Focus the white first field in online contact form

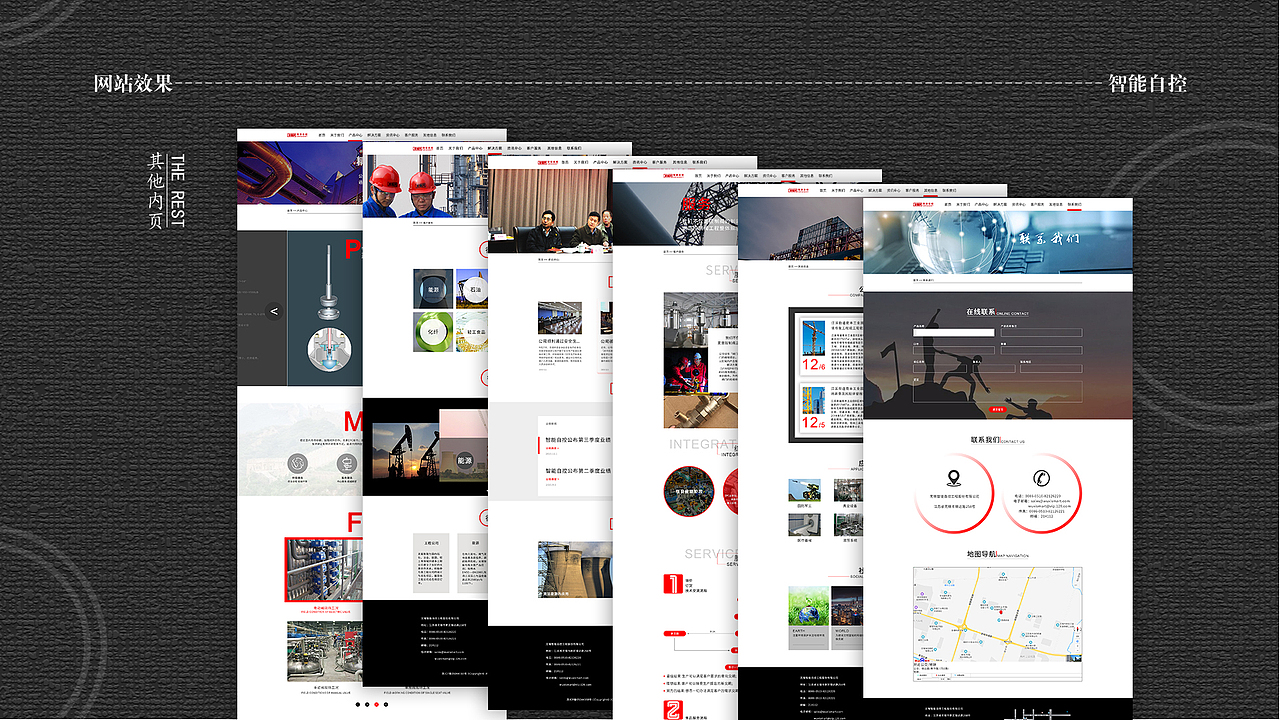click(953, 332)
